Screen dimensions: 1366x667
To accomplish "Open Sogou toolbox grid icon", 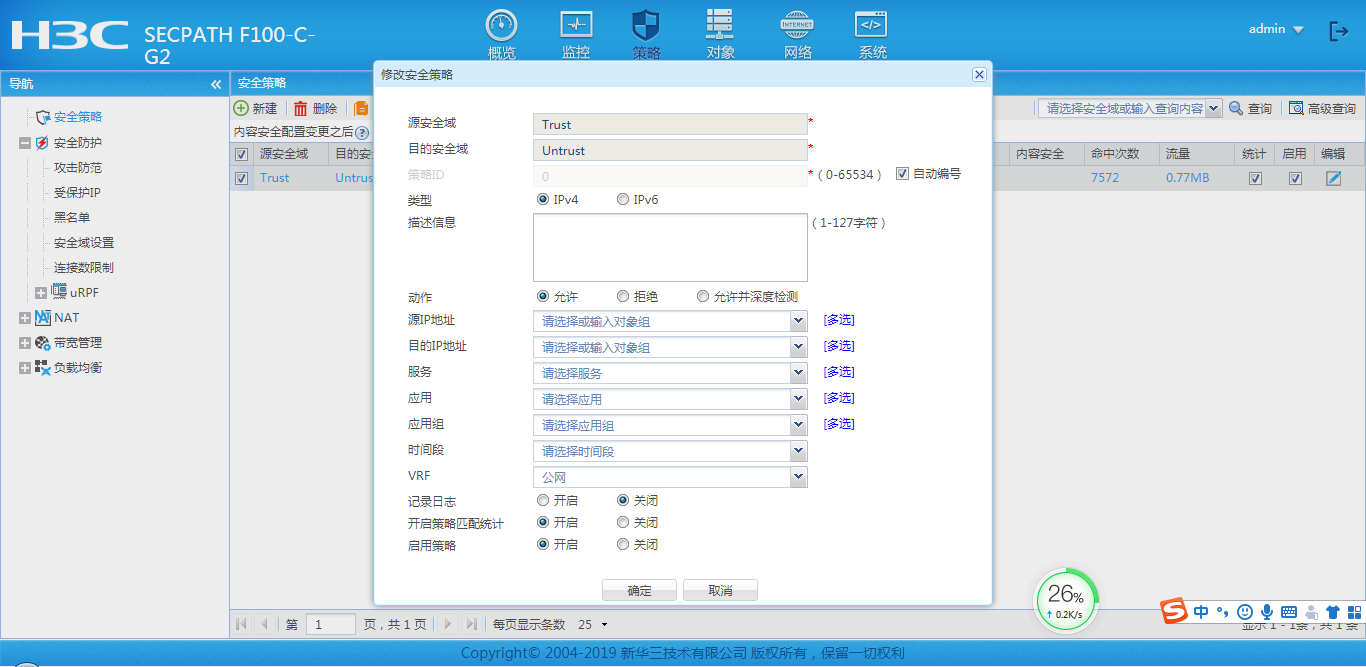I will coord(1355,612).
